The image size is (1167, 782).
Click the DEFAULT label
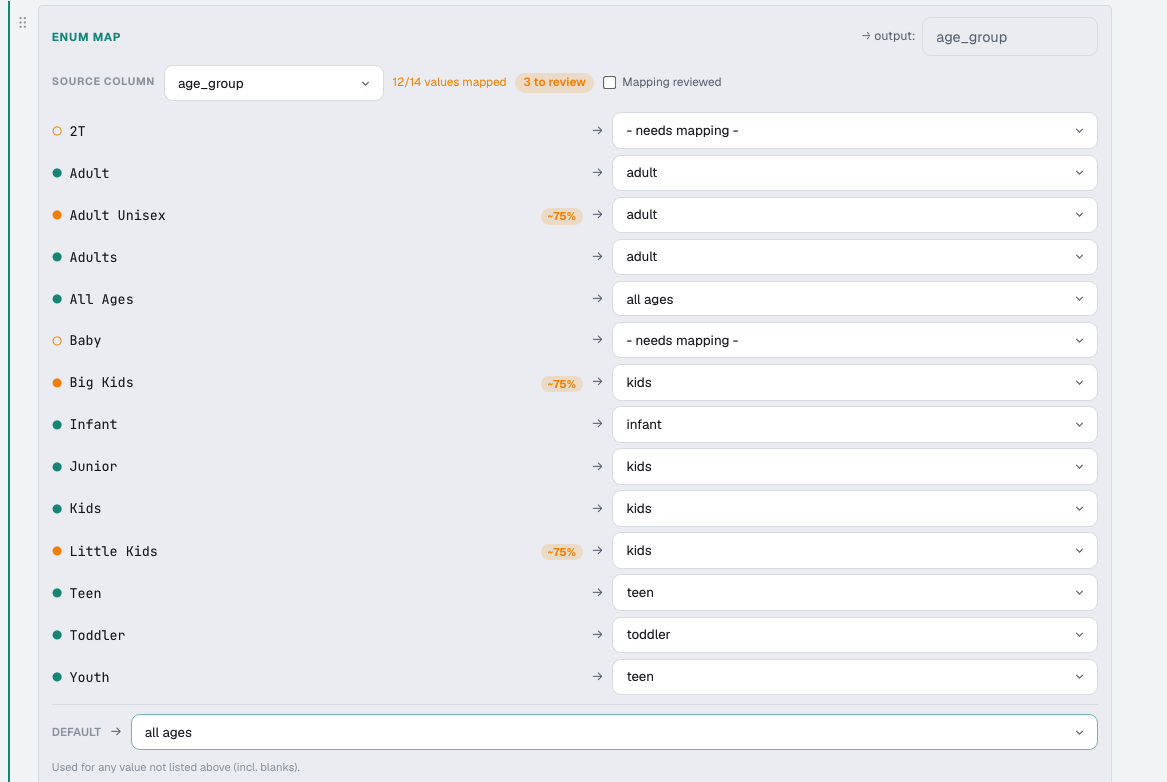[x=77, y=732]
